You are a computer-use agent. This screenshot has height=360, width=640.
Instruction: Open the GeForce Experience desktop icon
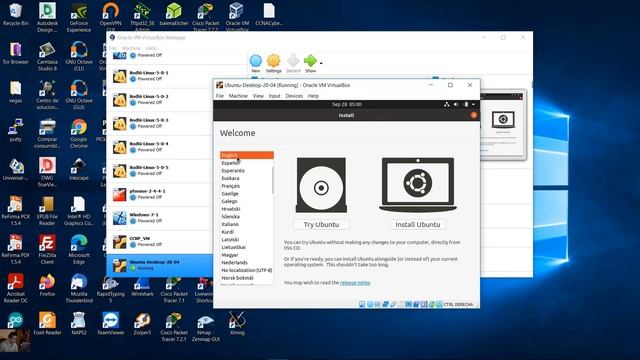click(79, 18)
